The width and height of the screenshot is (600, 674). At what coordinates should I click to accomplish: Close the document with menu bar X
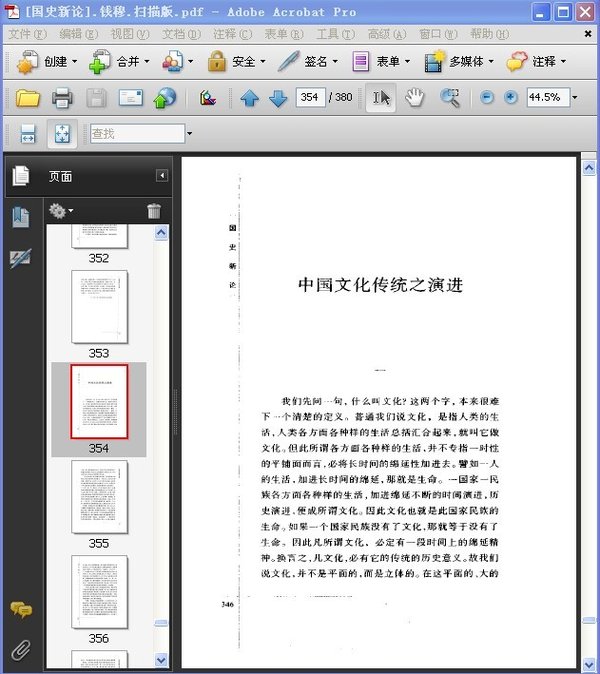(588, 34)
